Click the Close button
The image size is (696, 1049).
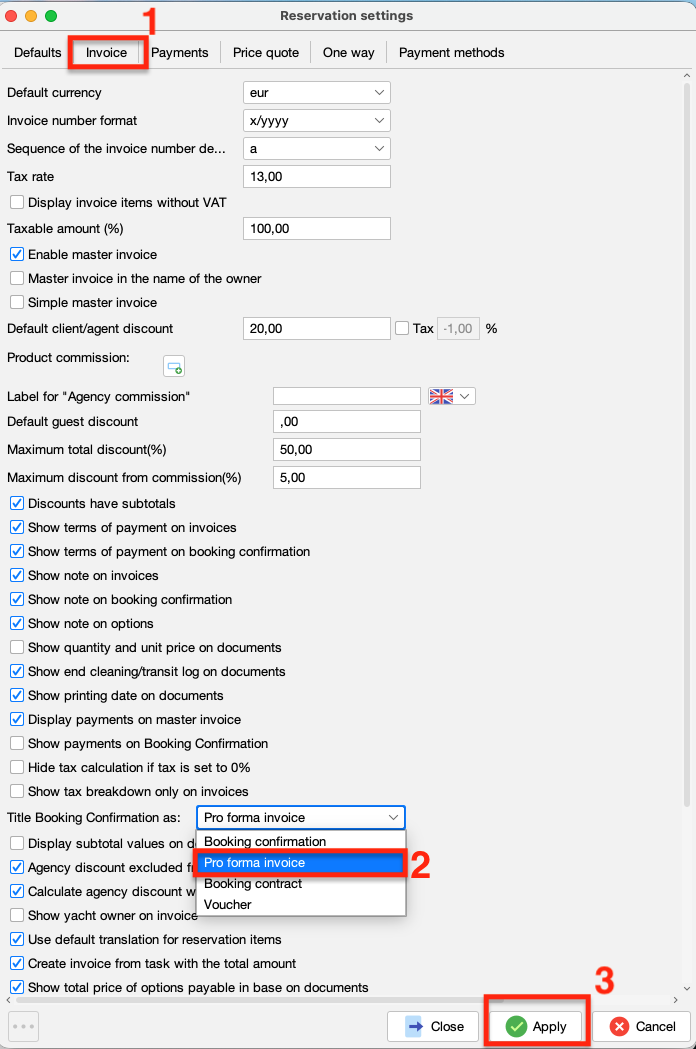[434, 1026]
